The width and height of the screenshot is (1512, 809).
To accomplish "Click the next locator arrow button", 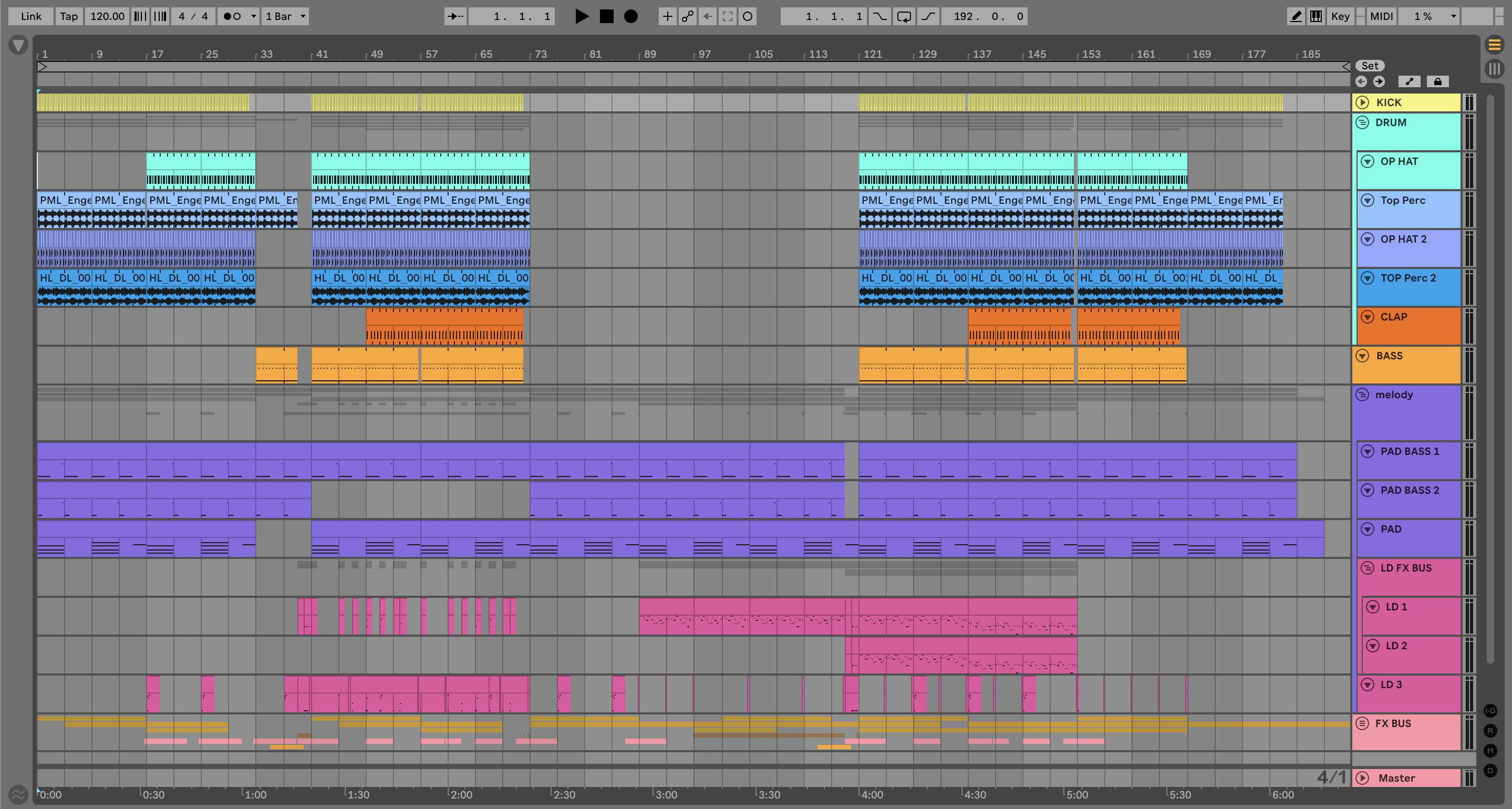I will click(x=1379, y=81).
